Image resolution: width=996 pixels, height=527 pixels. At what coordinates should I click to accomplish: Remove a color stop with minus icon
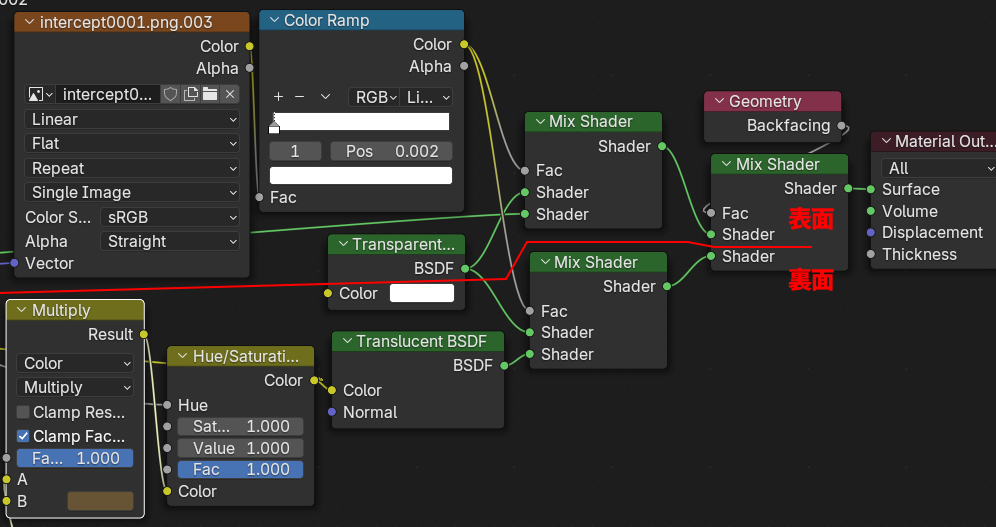tap(299, 97)
